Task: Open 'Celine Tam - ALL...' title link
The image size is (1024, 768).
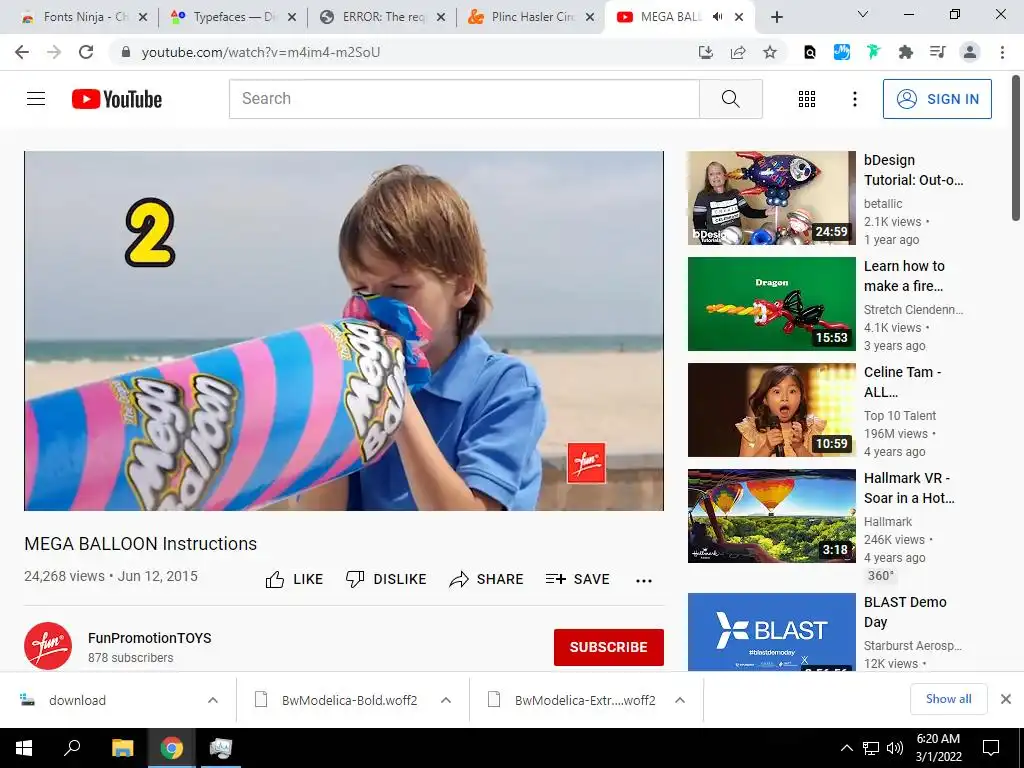Action: click(902, 382)
